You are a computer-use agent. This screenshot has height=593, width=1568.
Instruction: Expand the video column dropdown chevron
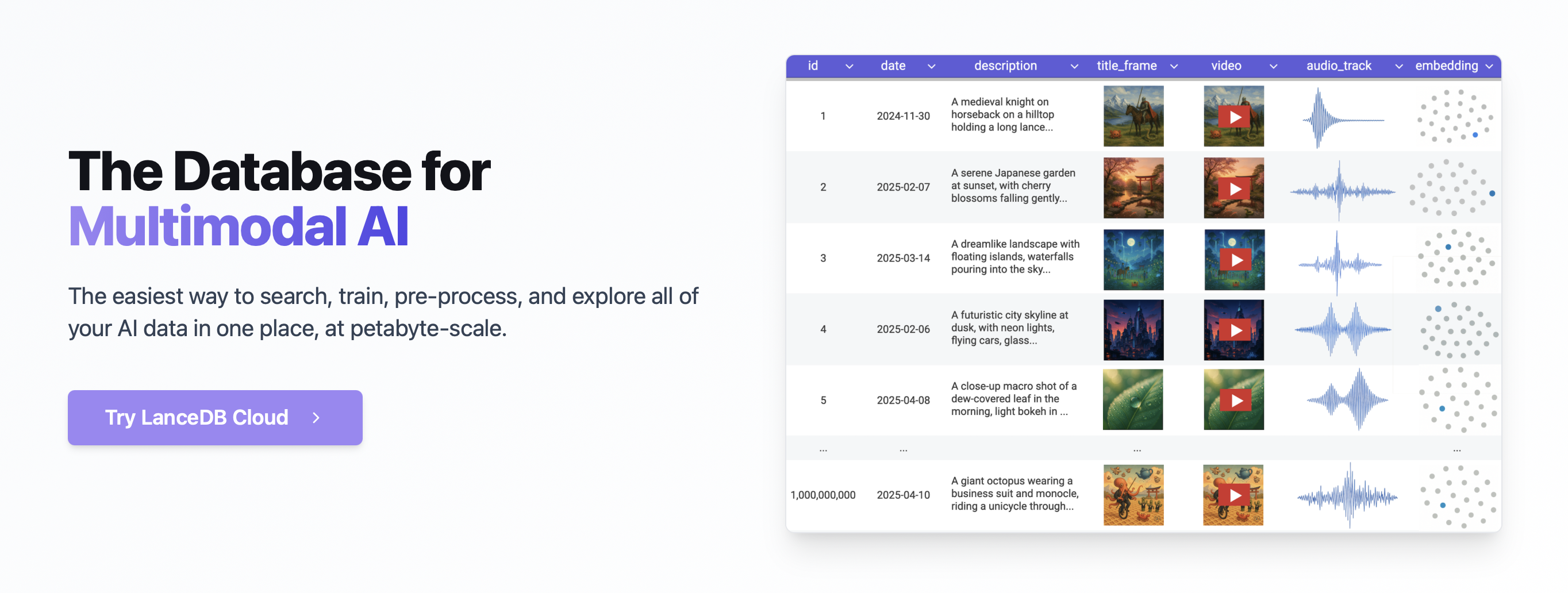[1273, 66]
